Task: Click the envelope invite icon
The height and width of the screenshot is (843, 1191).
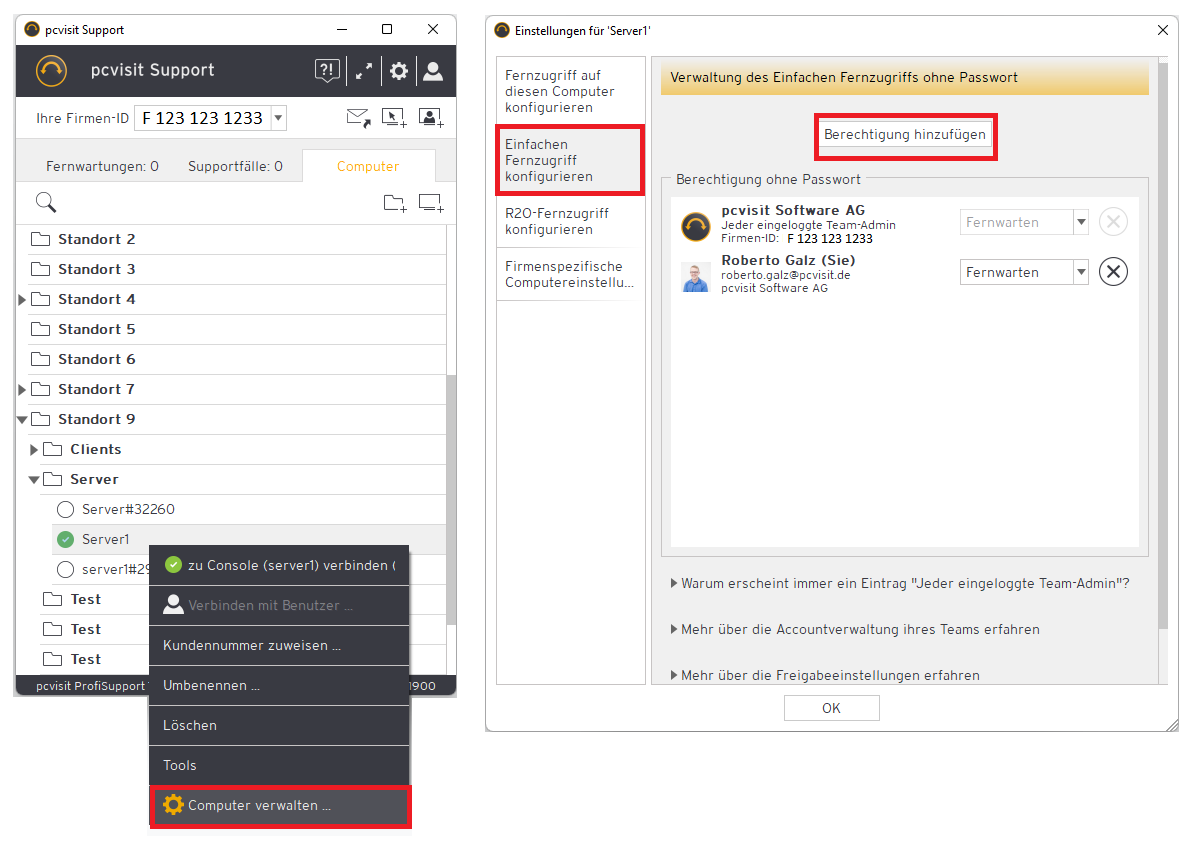Action: pyautogui.click(x=358, y=118)
